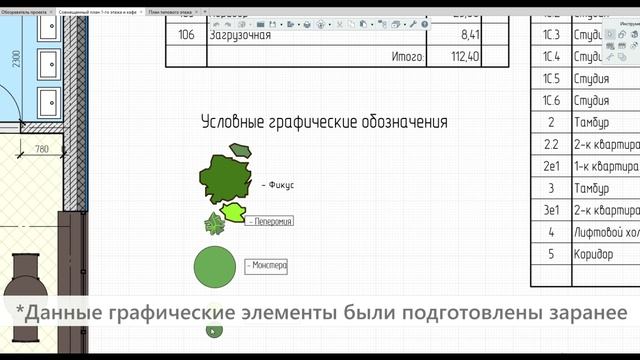Click cell 2е1 in the right table
This screenshot has height=360, width=640.
(x=551, y=166)
